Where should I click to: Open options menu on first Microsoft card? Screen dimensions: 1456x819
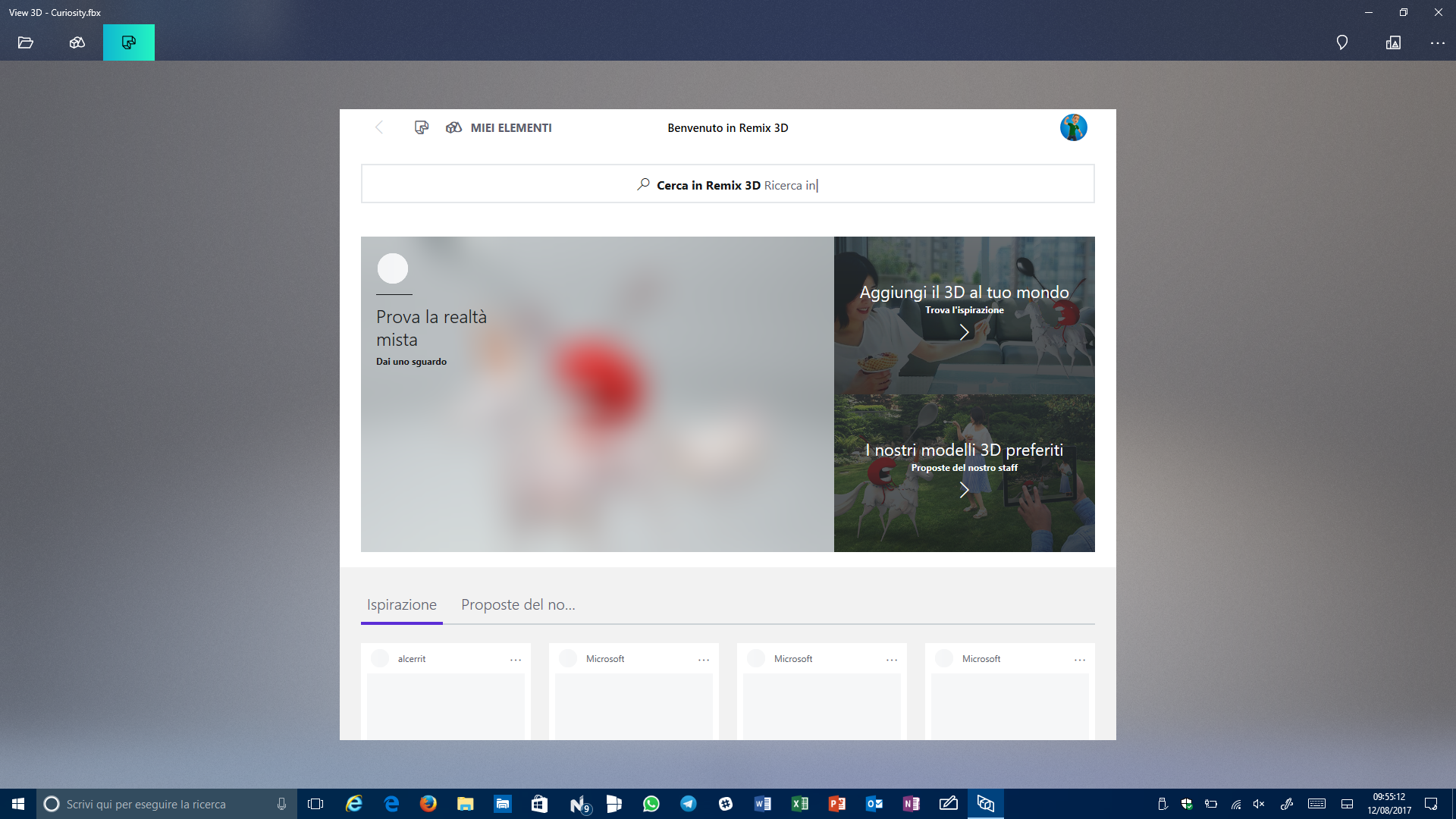[704, 660]
